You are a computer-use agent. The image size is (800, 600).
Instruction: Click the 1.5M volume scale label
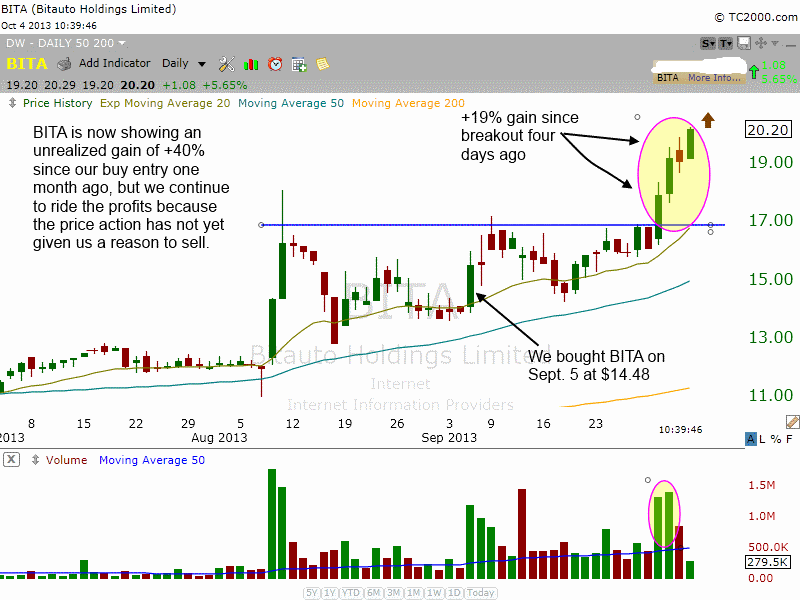coord(762,485)
